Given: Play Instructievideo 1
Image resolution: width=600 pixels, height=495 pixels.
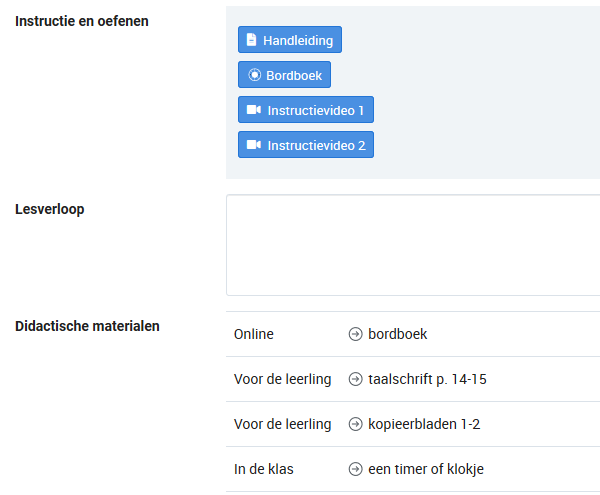Looking at the screenshot, I should tap(306, 110).
